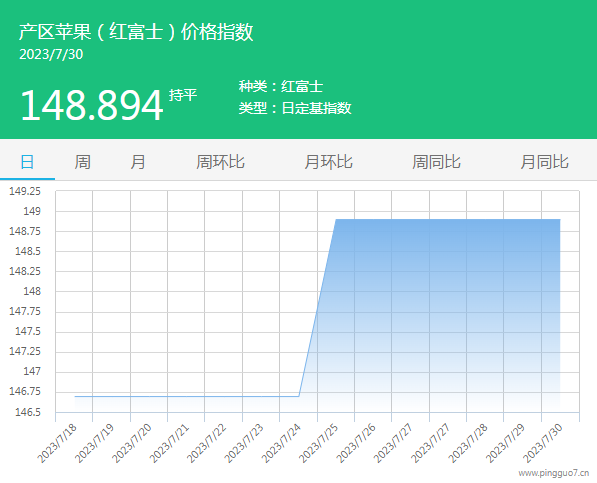Show the 月同比 tab
This screenshot has width=597, height=483.
coord(544,162)
